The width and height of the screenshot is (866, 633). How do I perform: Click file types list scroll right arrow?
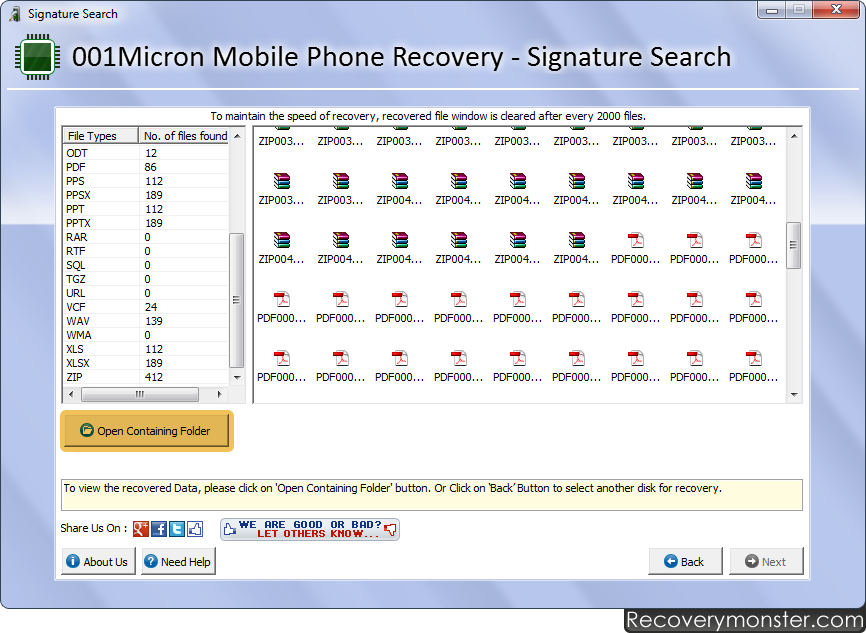[x=219, y=394]
